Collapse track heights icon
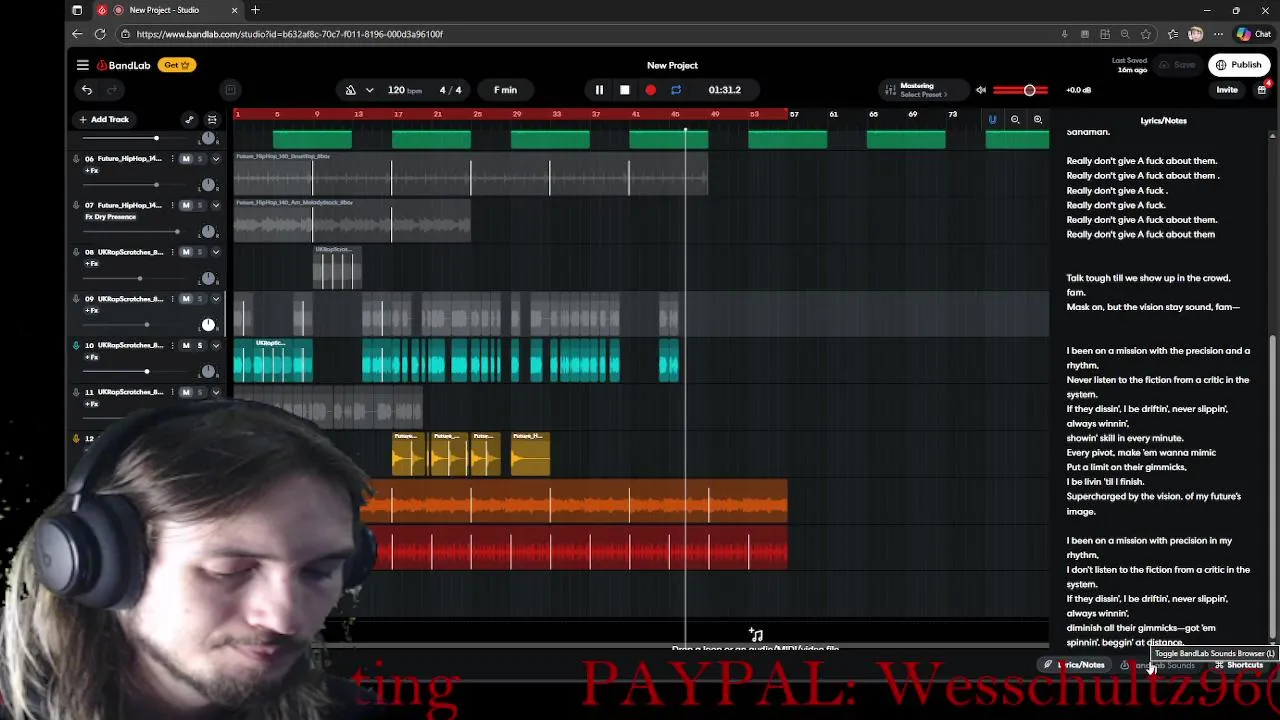Image resolution: width=1280 pixels, height=720 pixels. pyautogui.click(x=212, y=120)
